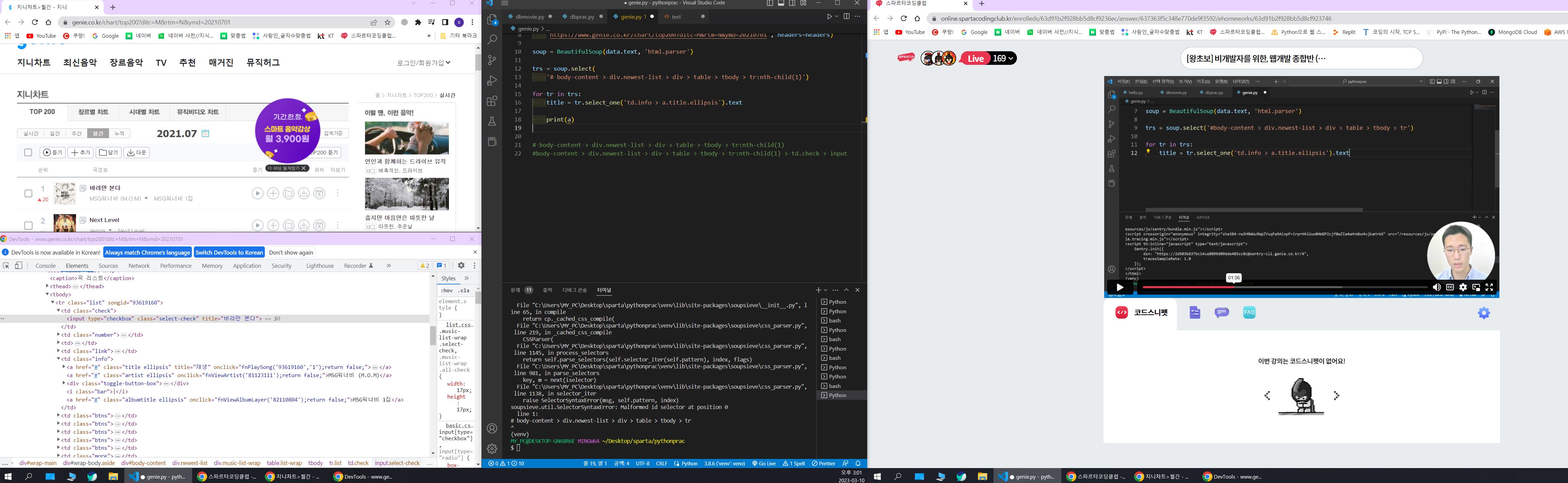Toggle captions on the lecture video

1450,287
